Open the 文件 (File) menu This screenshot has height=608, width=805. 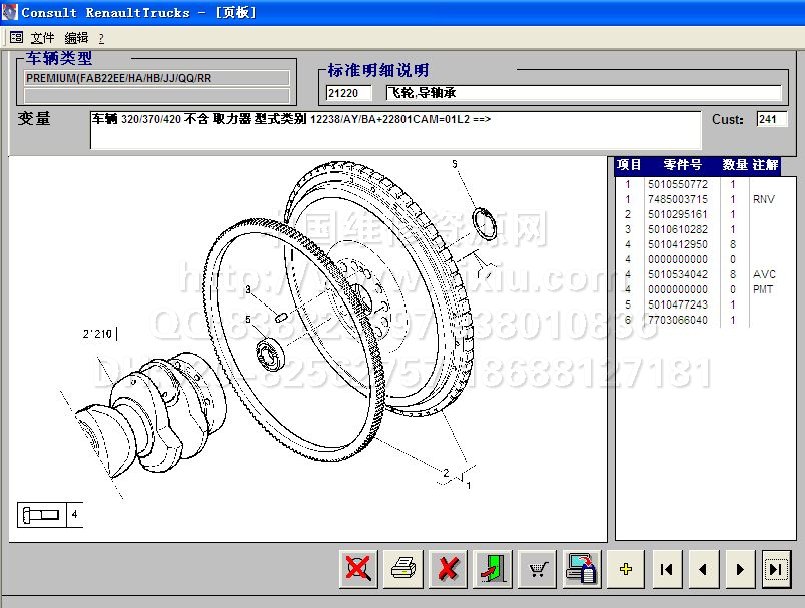click(43, 37)
